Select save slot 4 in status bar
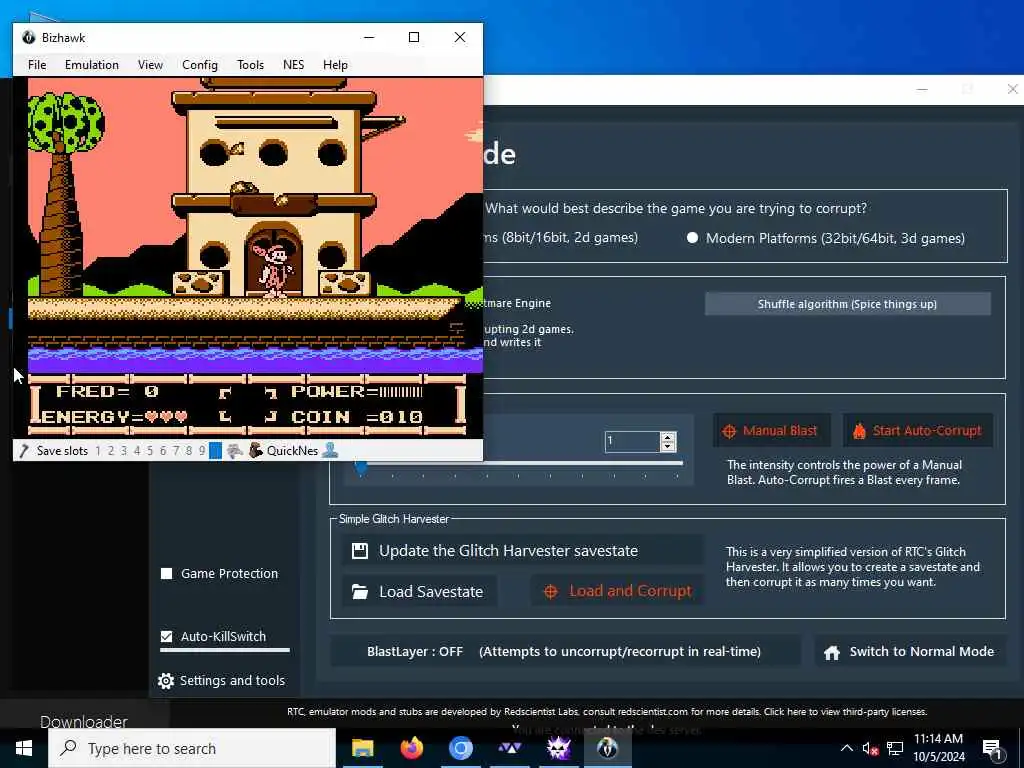 tap(136, 451)
